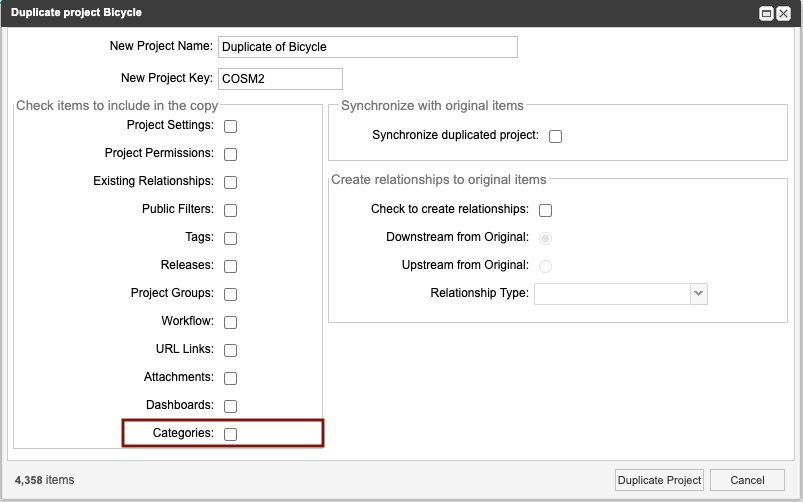Image resolution: width=803 pixels, height=502 pixels.
Task: Click inside the Relationship Type combo field
Action: pyautogui.click(x=612, y=294)
